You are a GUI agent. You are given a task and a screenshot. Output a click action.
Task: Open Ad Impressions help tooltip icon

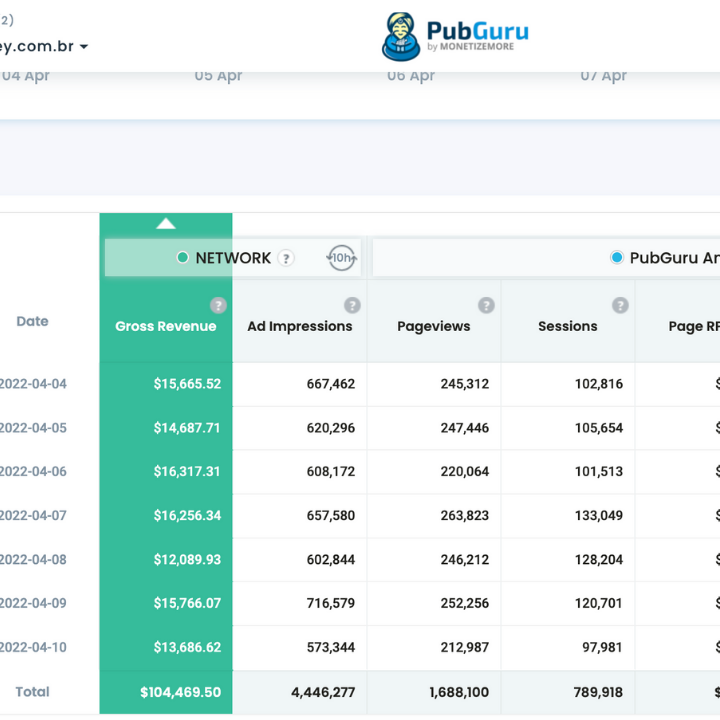tap(352, 305)
